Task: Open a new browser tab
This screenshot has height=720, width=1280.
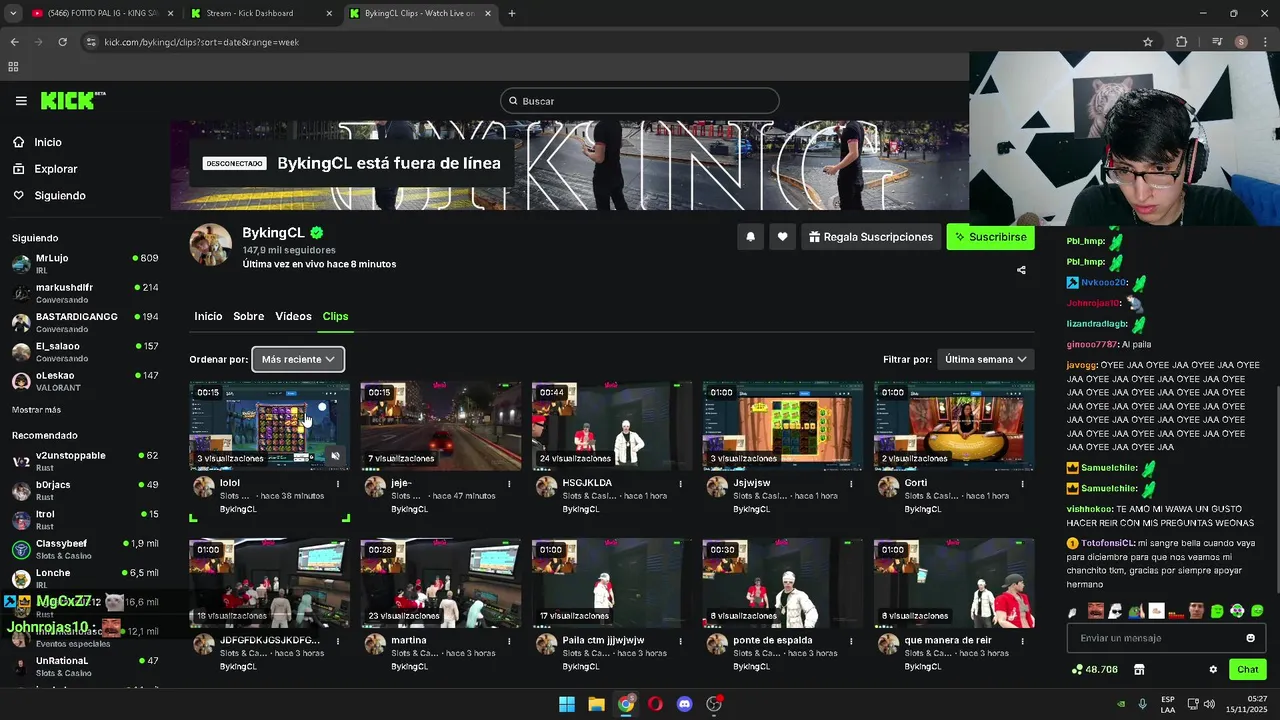Action: click(x=512, y=14)
